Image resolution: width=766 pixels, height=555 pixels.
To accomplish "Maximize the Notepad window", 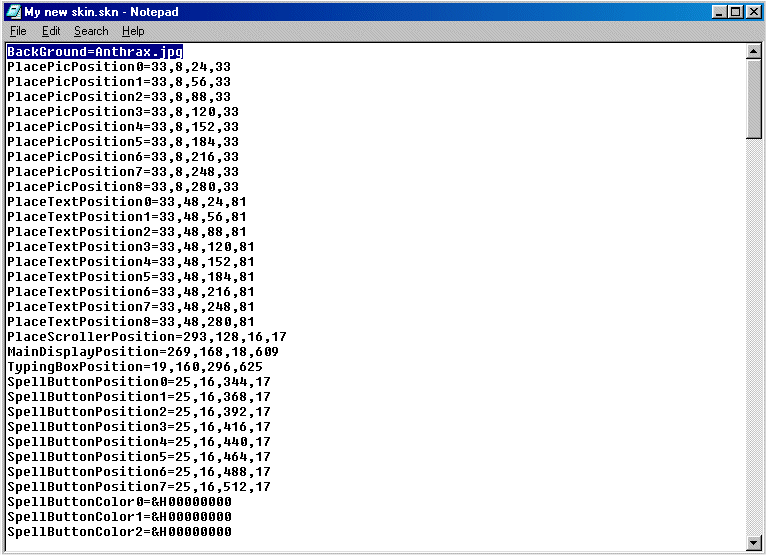I will tap(735, 11).
